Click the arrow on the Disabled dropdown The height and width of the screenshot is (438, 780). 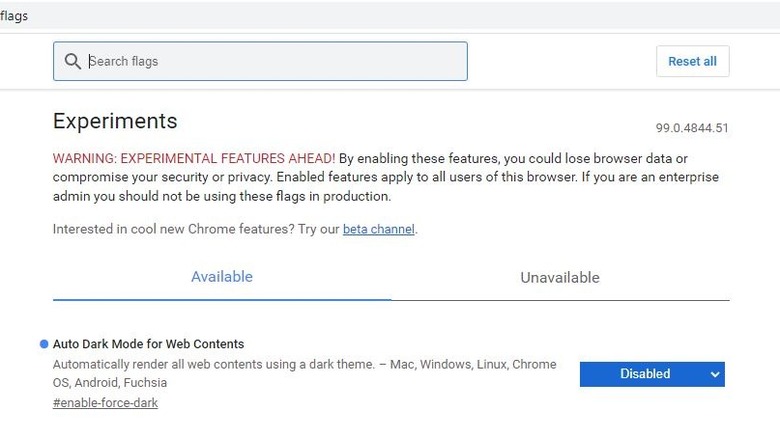tap(714, 374)
